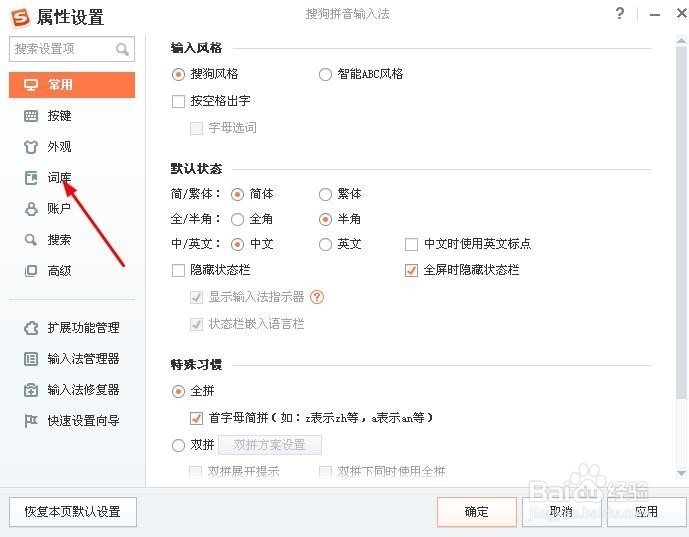Viewport: 689px width, 537px height.
Task: Click the 搜索设置项 search field
Action: (x=72, y=49)
